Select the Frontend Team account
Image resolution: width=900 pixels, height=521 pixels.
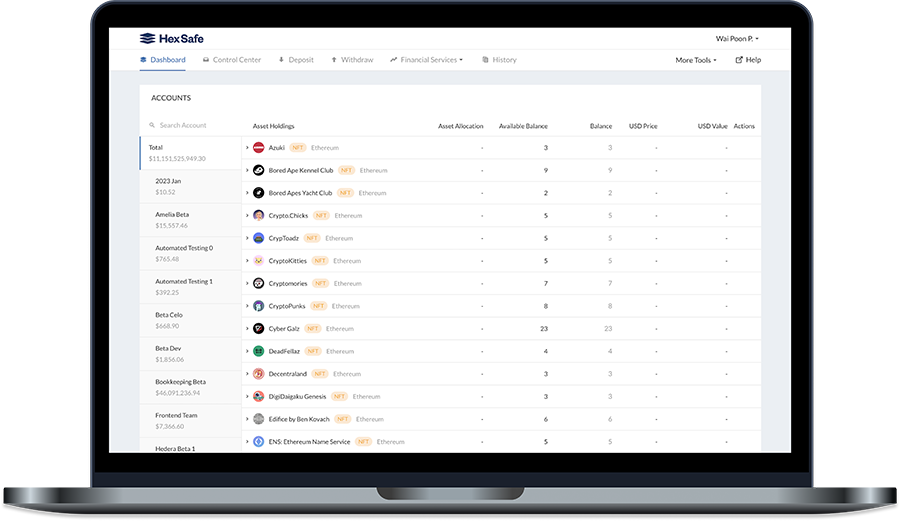(191, 421)
